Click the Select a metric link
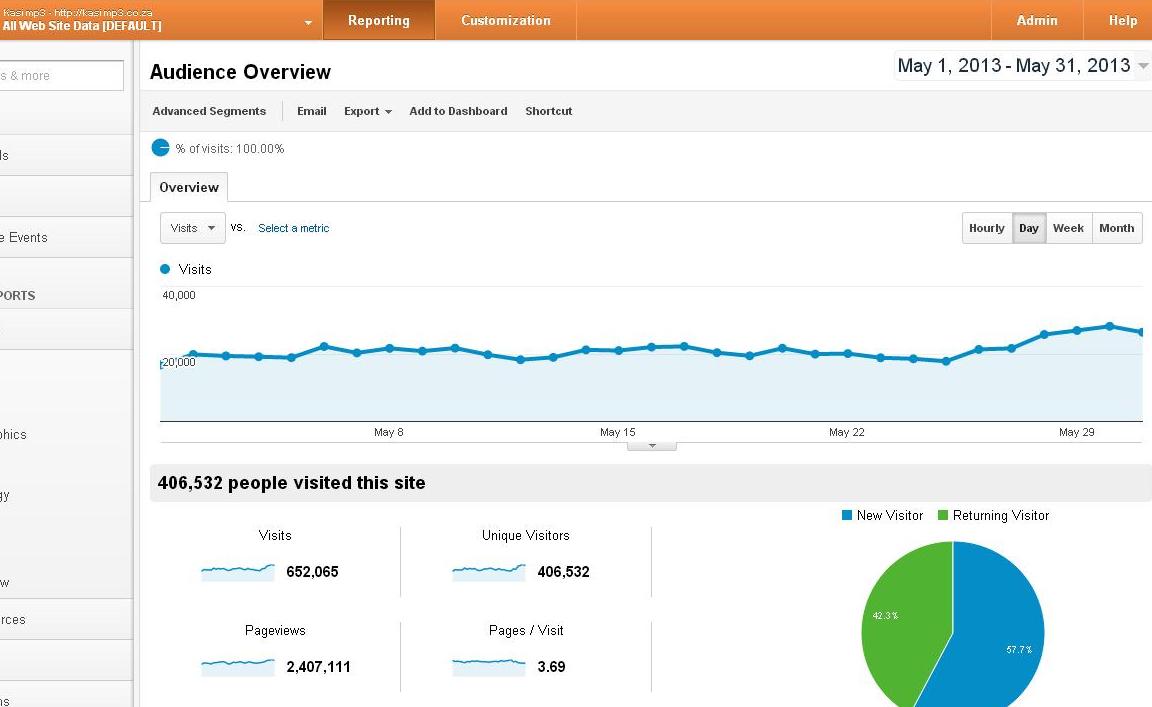The image size is (1152, 707). 293,228
